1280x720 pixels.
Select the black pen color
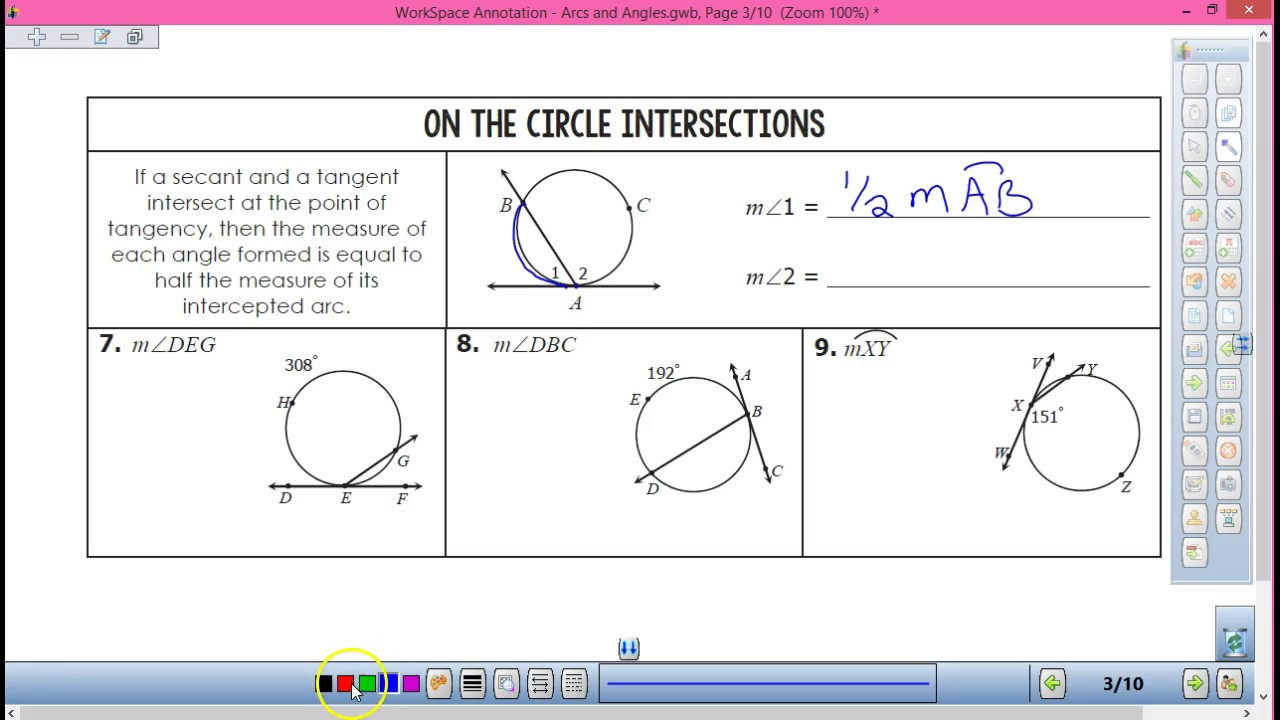tap(324, 684)
